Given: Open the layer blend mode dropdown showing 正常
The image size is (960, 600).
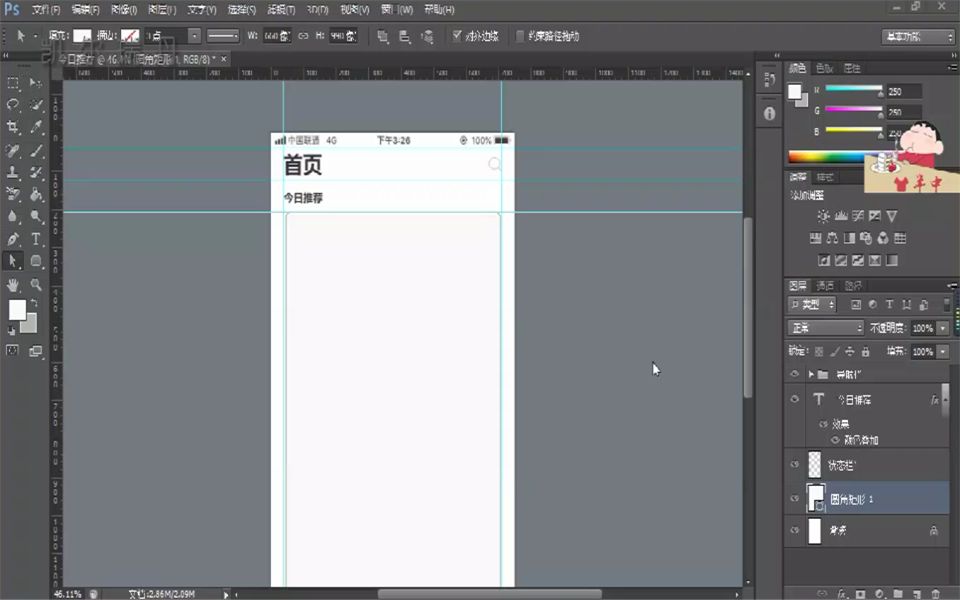Looking at the screenshot, I should (825, 328).
